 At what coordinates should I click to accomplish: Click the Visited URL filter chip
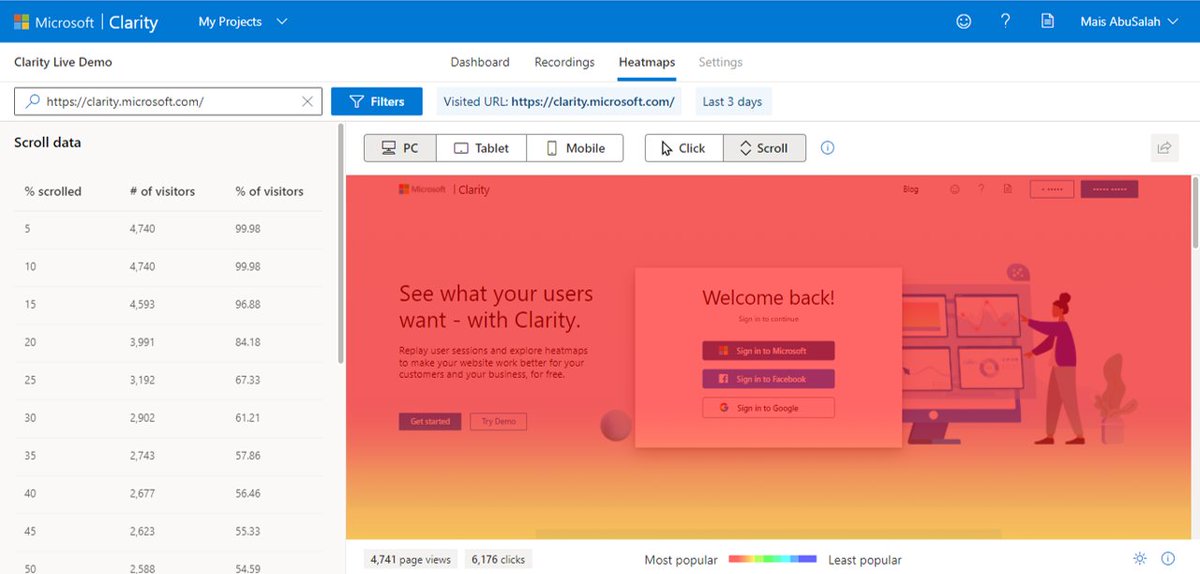559,101
